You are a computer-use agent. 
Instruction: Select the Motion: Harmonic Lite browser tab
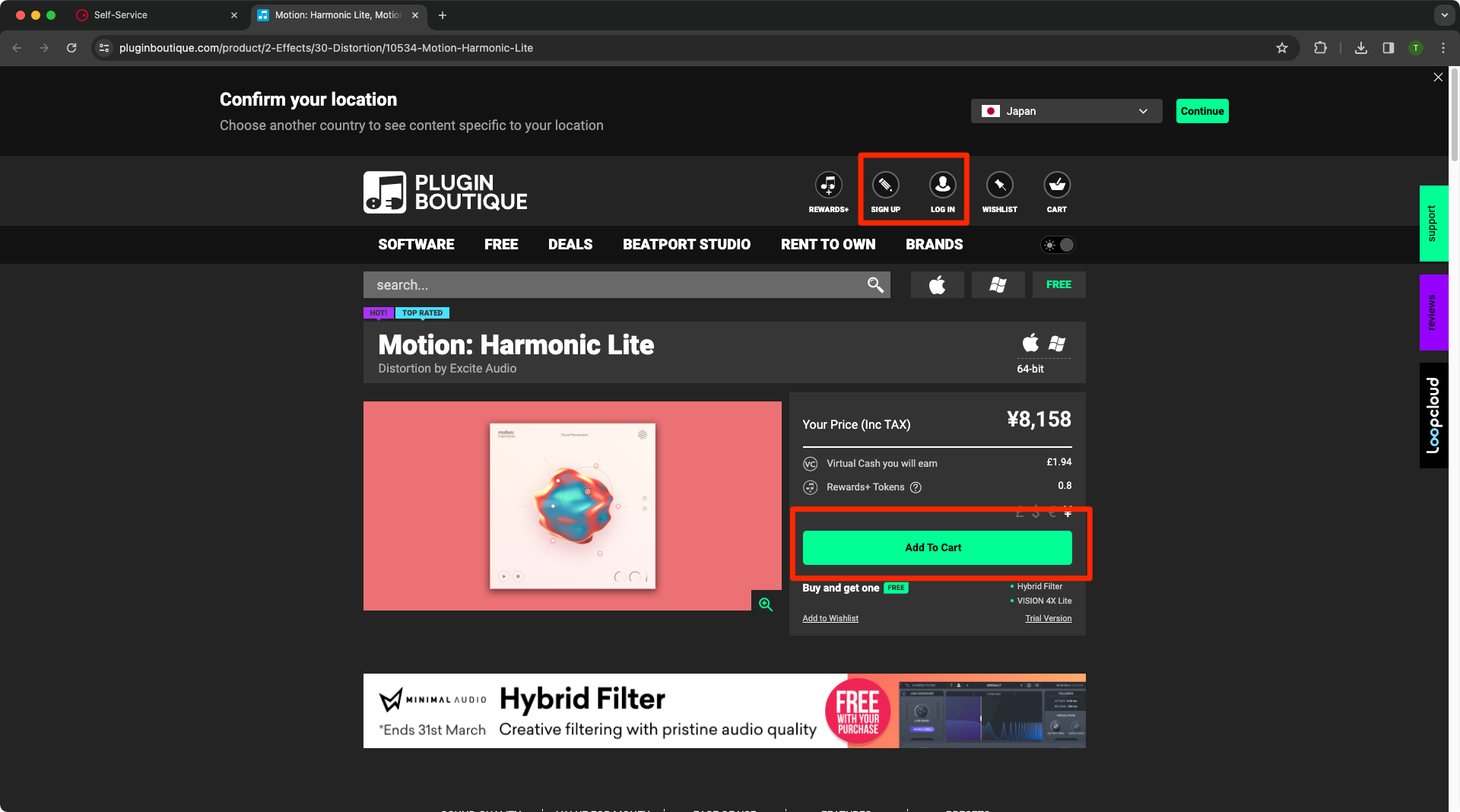tap(338, 15)
